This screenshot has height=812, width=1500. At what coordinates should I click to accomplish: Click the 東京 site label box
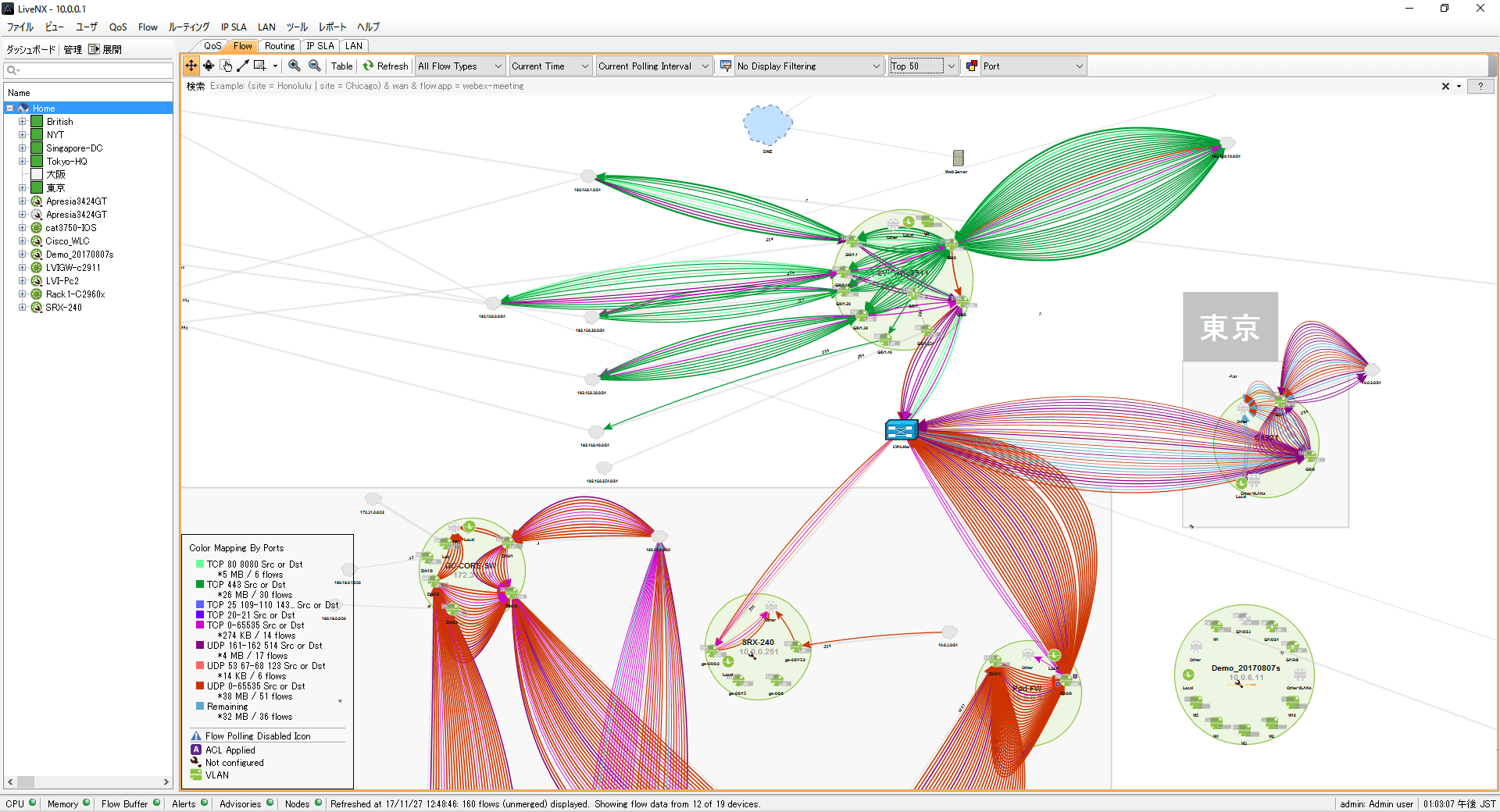[x=1230, y=326]
